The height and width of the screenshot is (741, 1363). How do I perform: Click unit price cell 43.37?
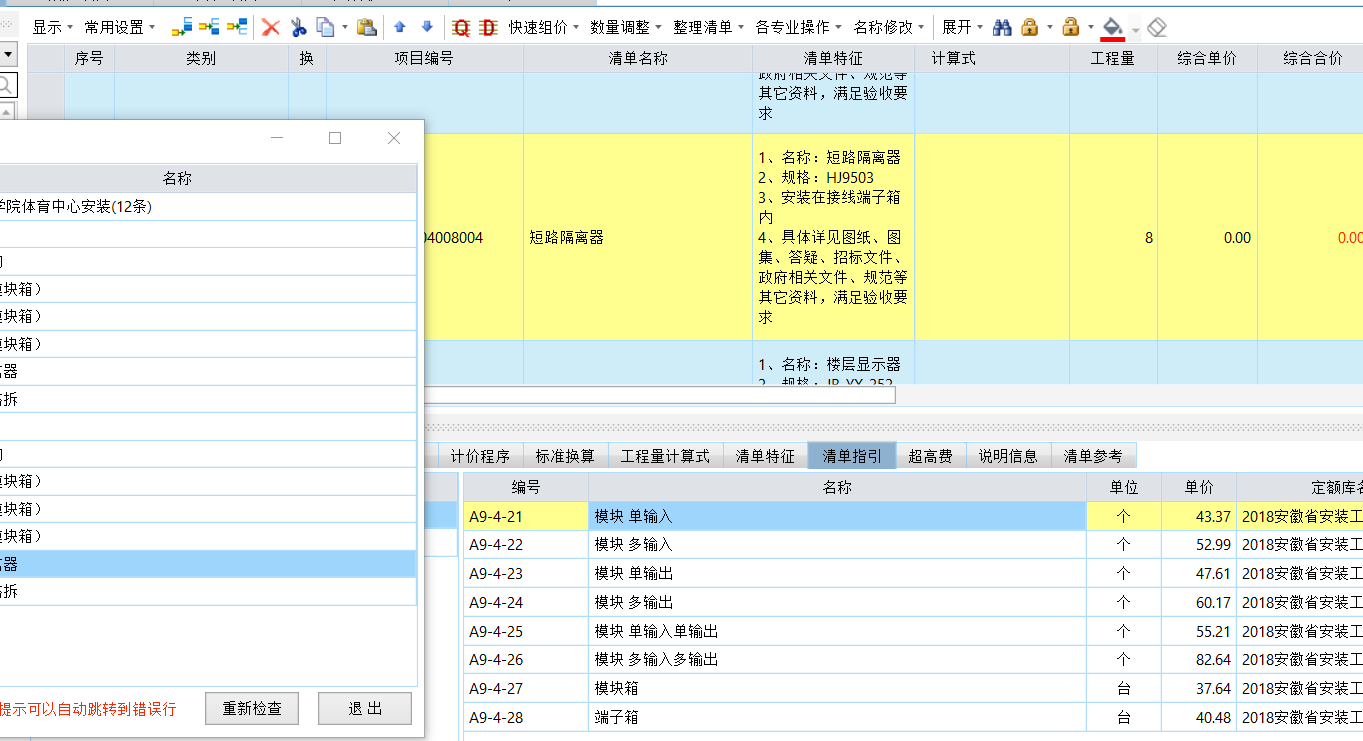tap(1199, 516)
